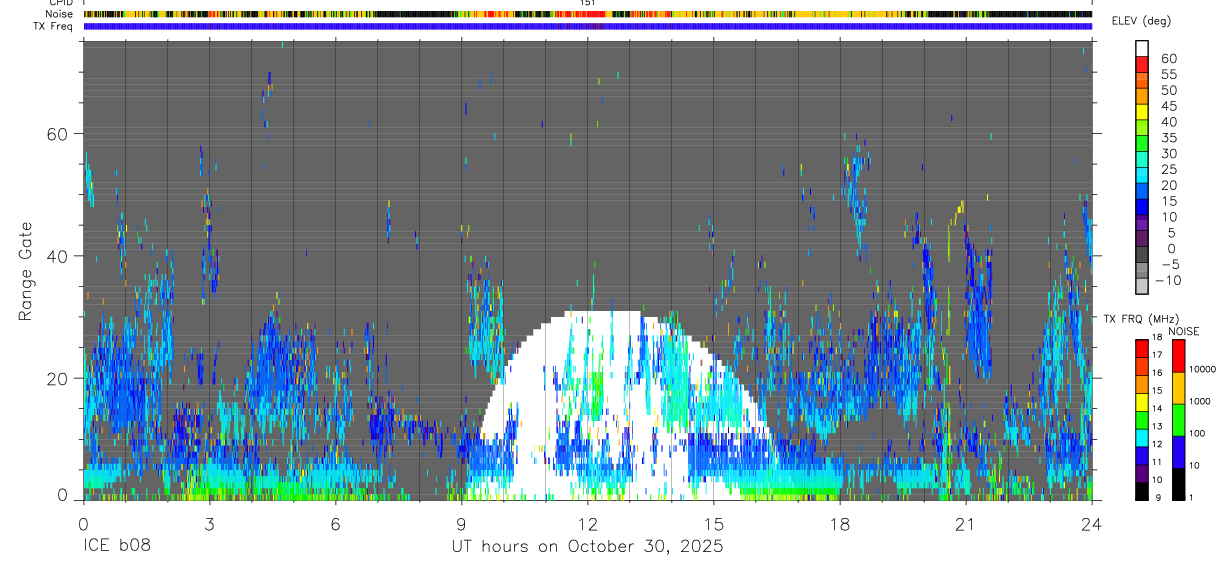Click x-axis tick label "24"

(1092, 523)
